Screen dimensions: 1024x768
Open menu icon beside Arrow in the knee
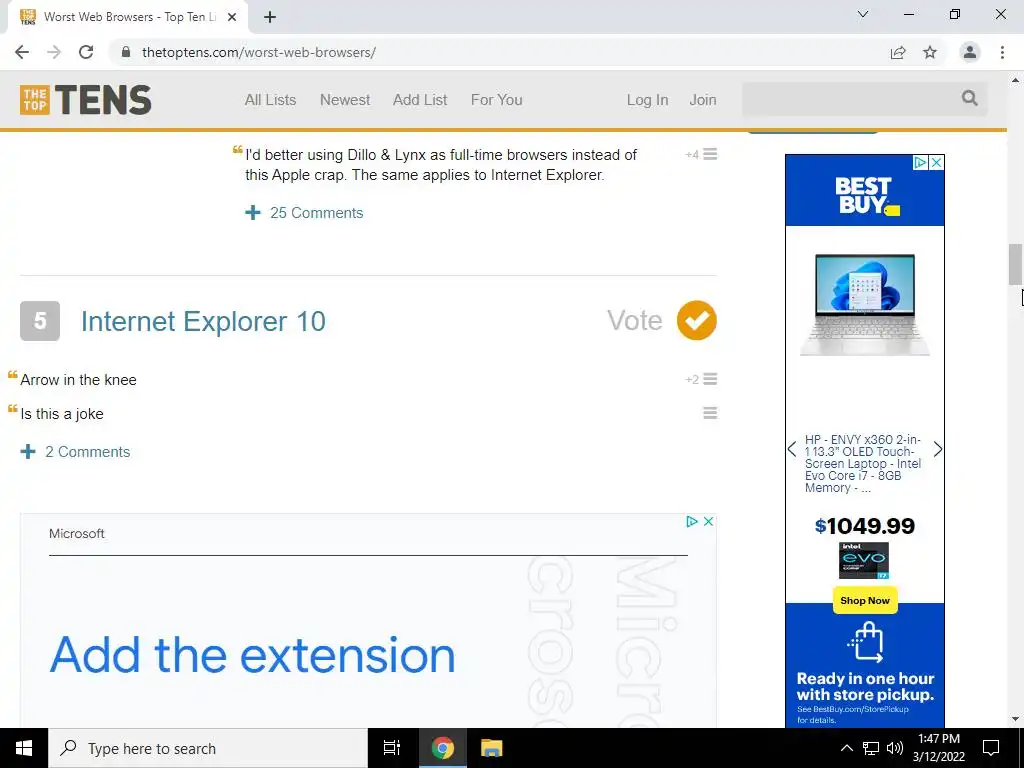710,379
